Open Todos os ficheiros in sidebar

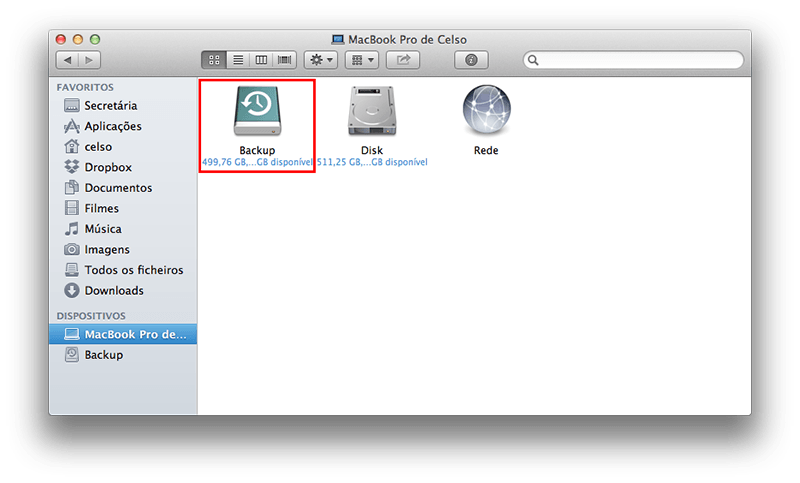[123, 270]
